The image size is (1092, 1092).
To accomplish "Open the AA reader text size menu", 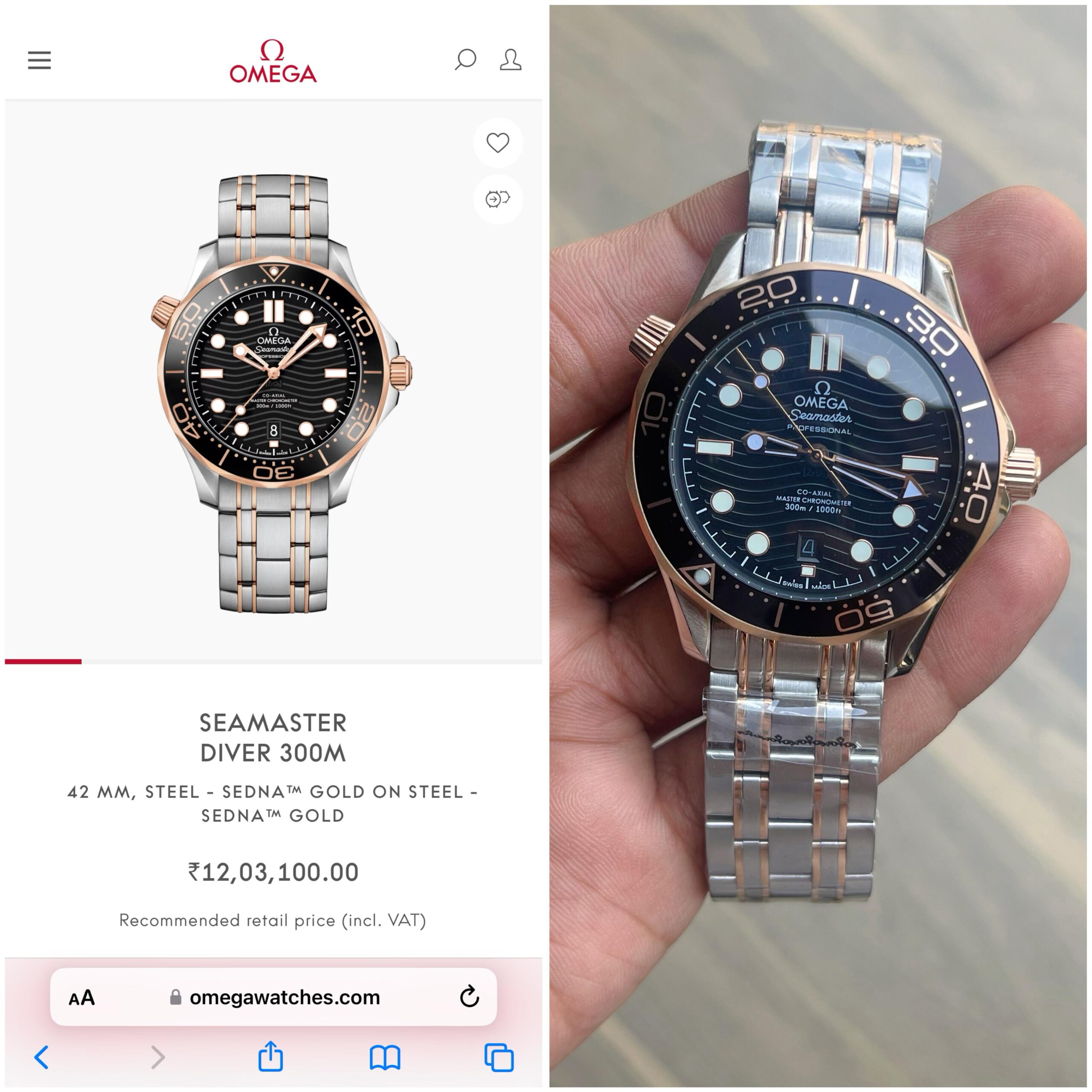I will pyautogui.click(x=82, y=998).
